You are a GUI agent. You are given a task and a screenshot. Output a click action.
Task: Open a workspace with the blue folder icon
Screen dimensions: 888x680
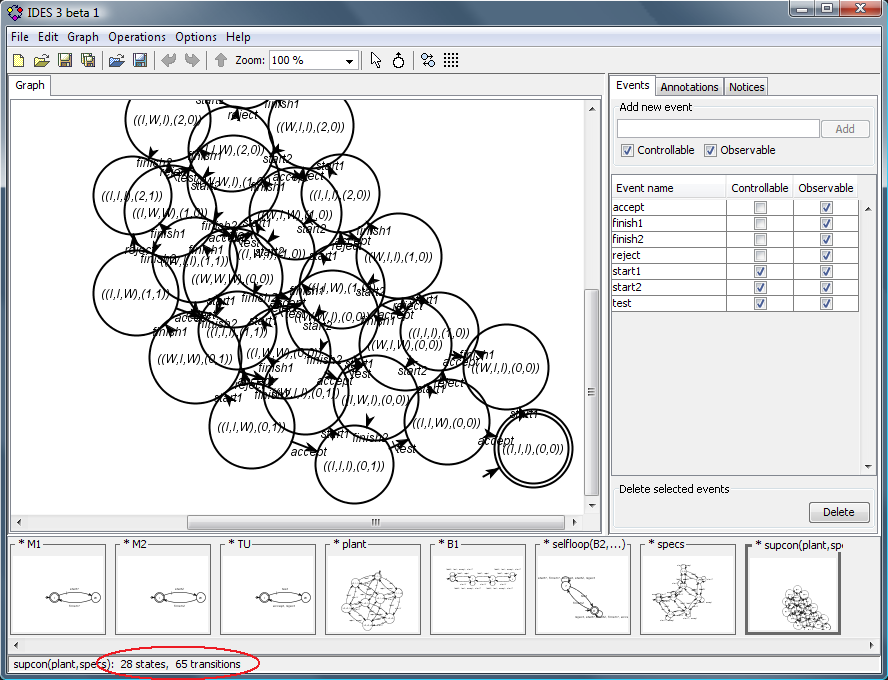tap(116, 61)
